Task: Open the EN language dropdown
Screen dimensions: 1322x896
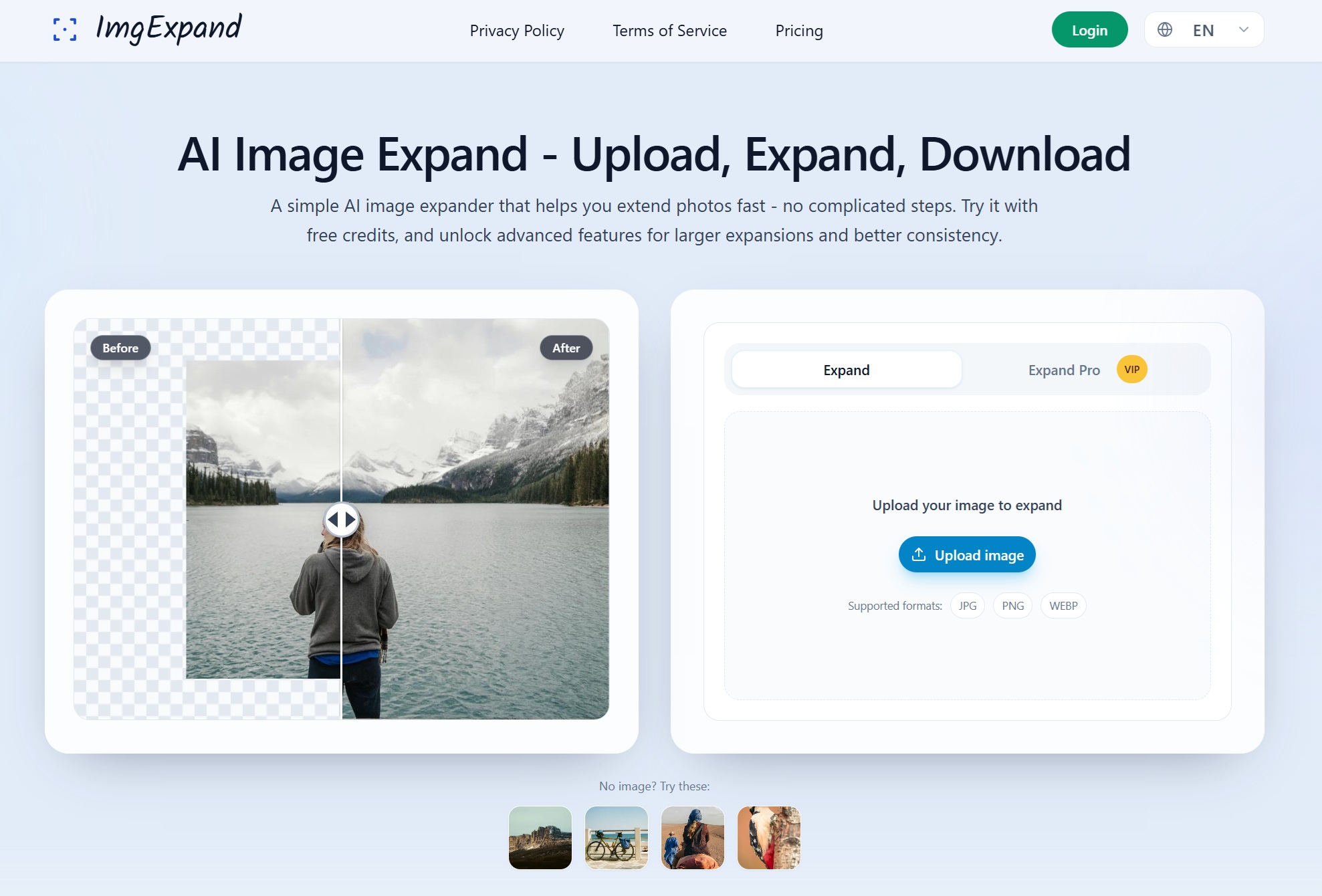Action: point(1204,30)
